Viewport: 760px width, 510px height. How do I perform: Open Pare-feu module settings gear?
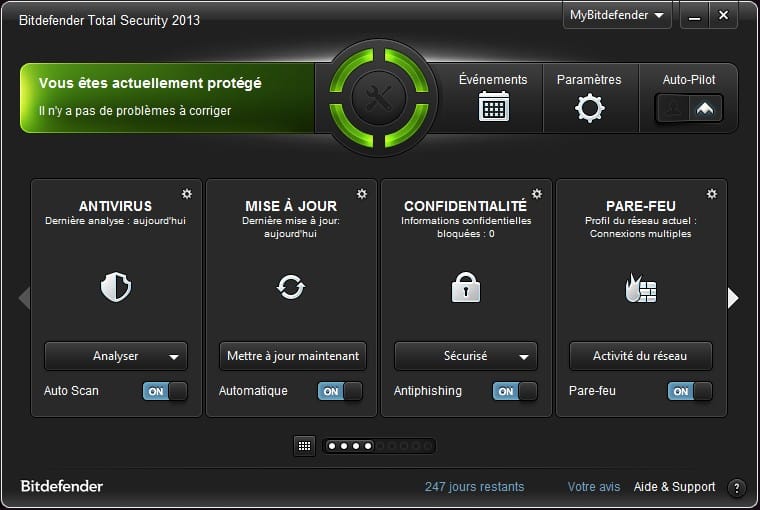(x=712, y=194)
